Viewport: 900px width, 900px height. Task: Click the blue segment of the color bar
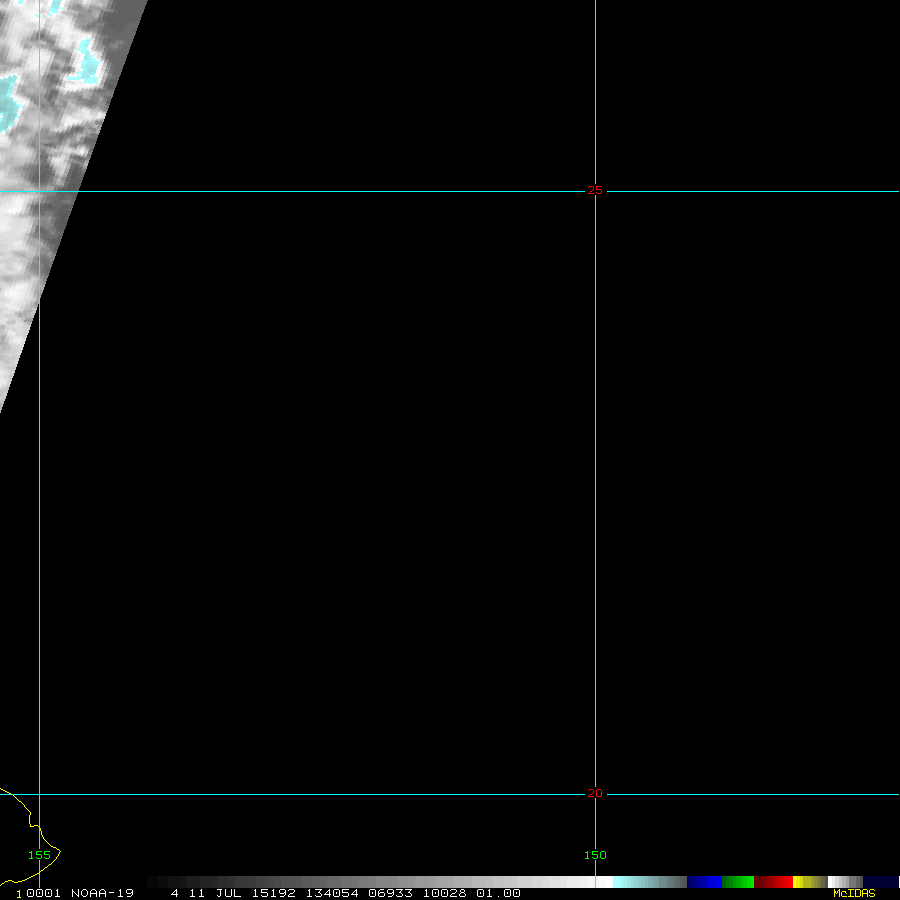(x=704, y=882)
